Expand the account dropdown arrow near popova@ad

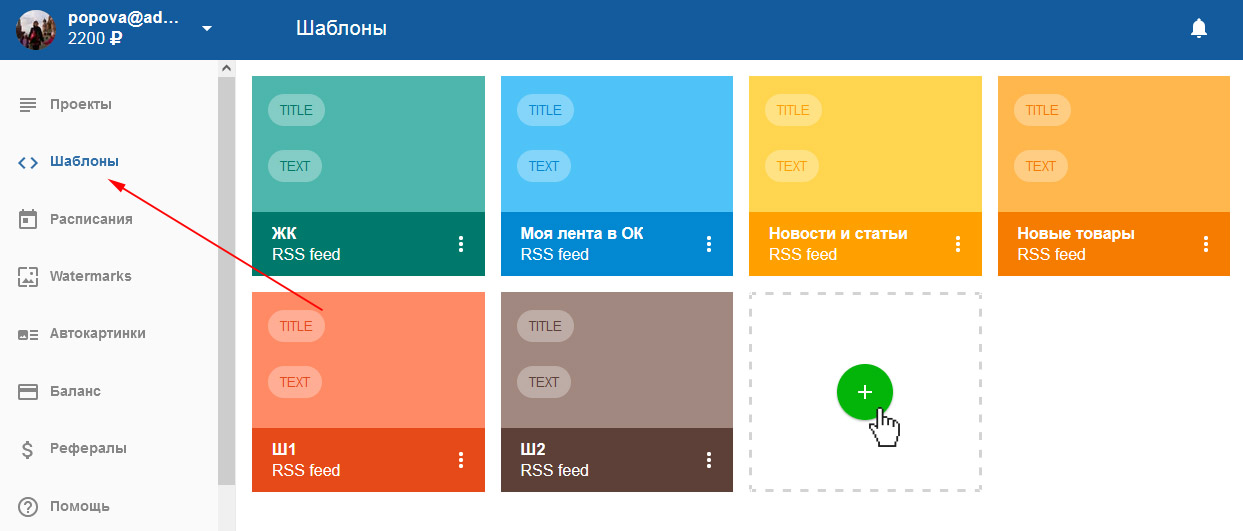coord(207,28)
